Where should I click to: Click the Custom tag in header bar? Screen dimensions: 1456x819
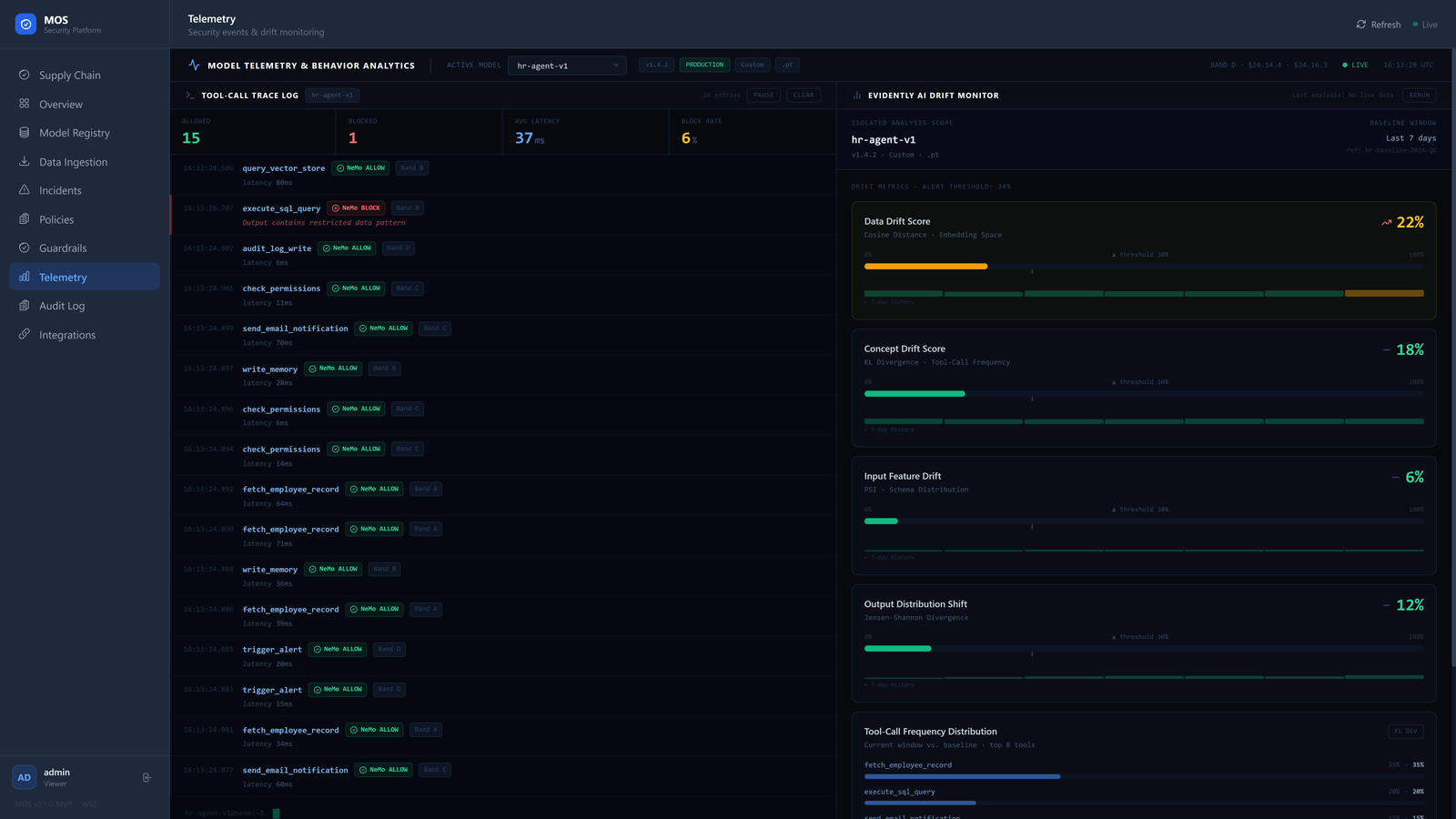pyautogui.click(x=753, y=65)
